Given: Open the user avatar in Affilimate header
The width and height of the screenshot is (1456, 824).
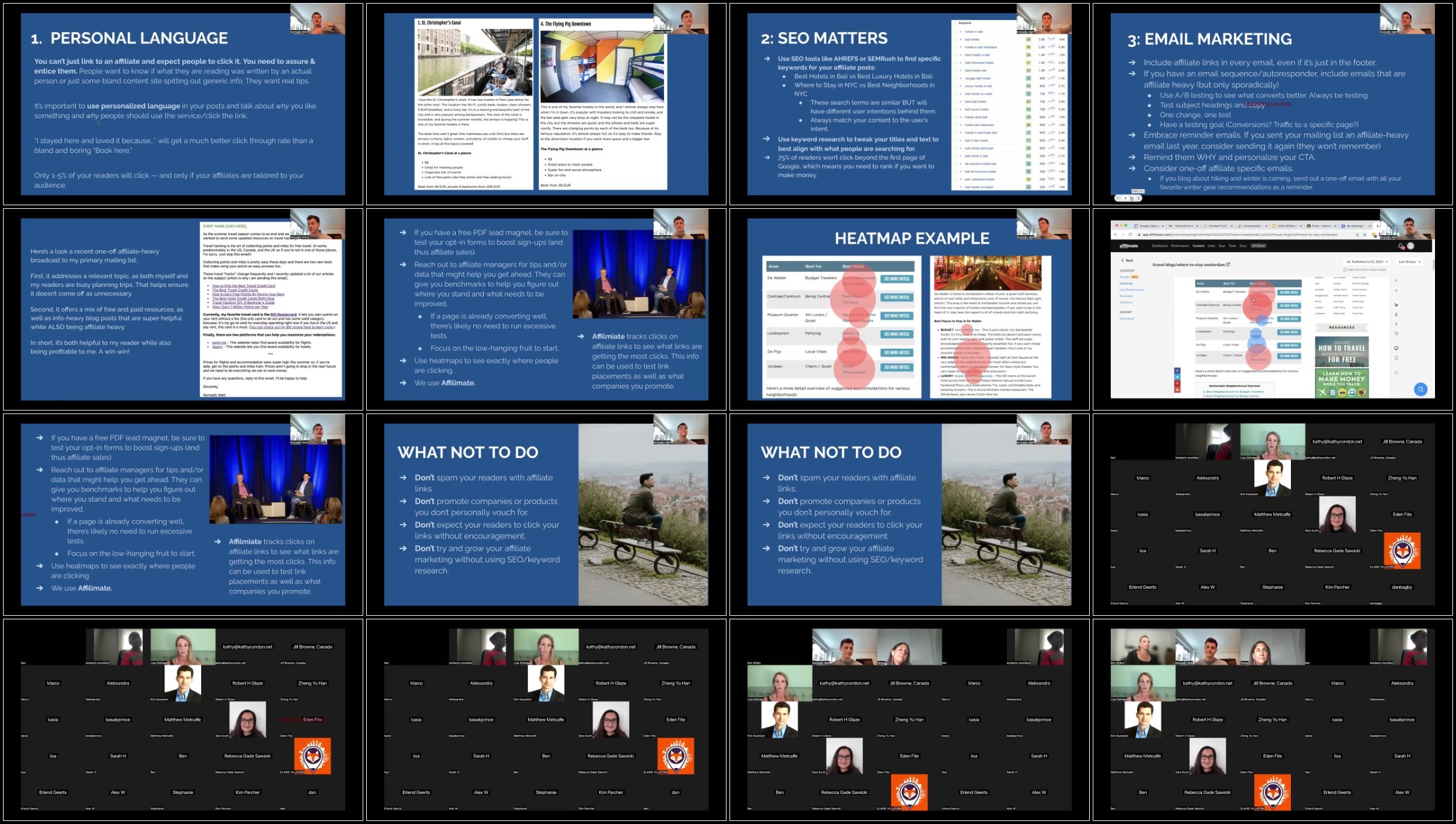Looking at the screenshot, I should 1410,245.
